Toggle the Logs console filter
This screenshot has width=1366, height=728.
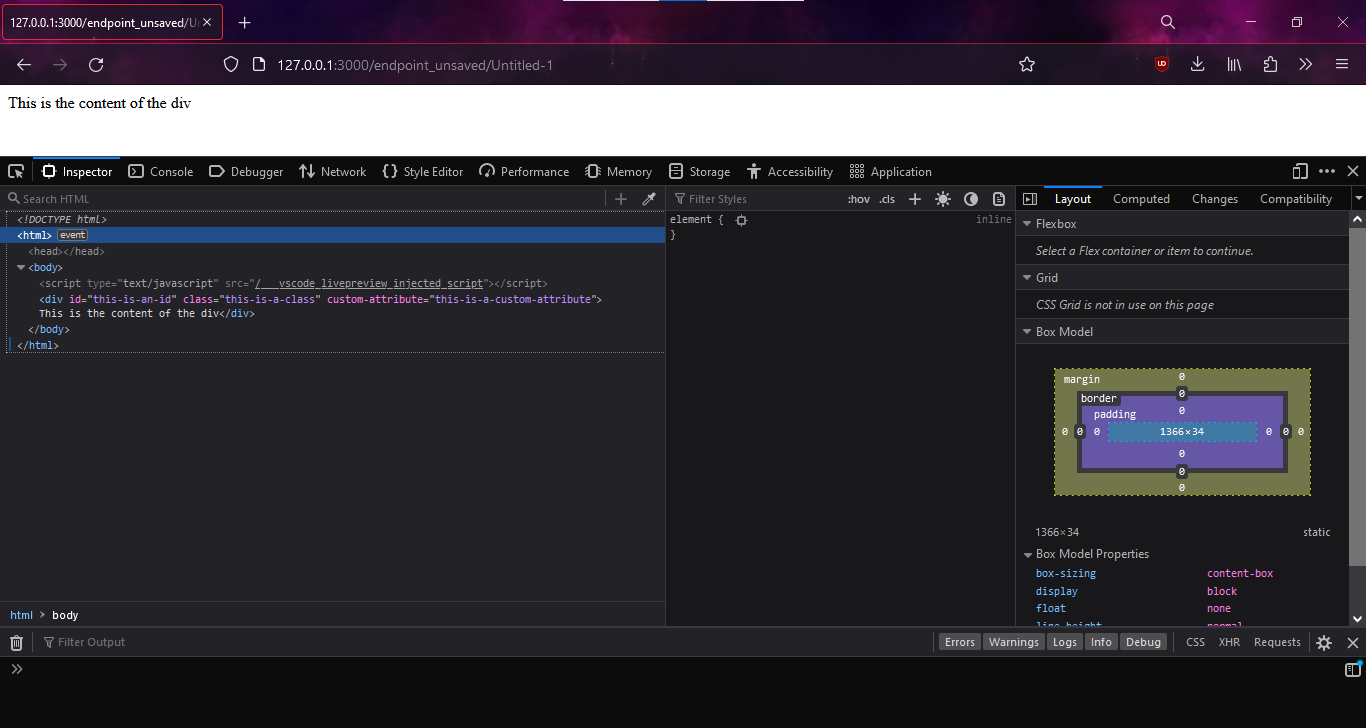pos(1065,642)
